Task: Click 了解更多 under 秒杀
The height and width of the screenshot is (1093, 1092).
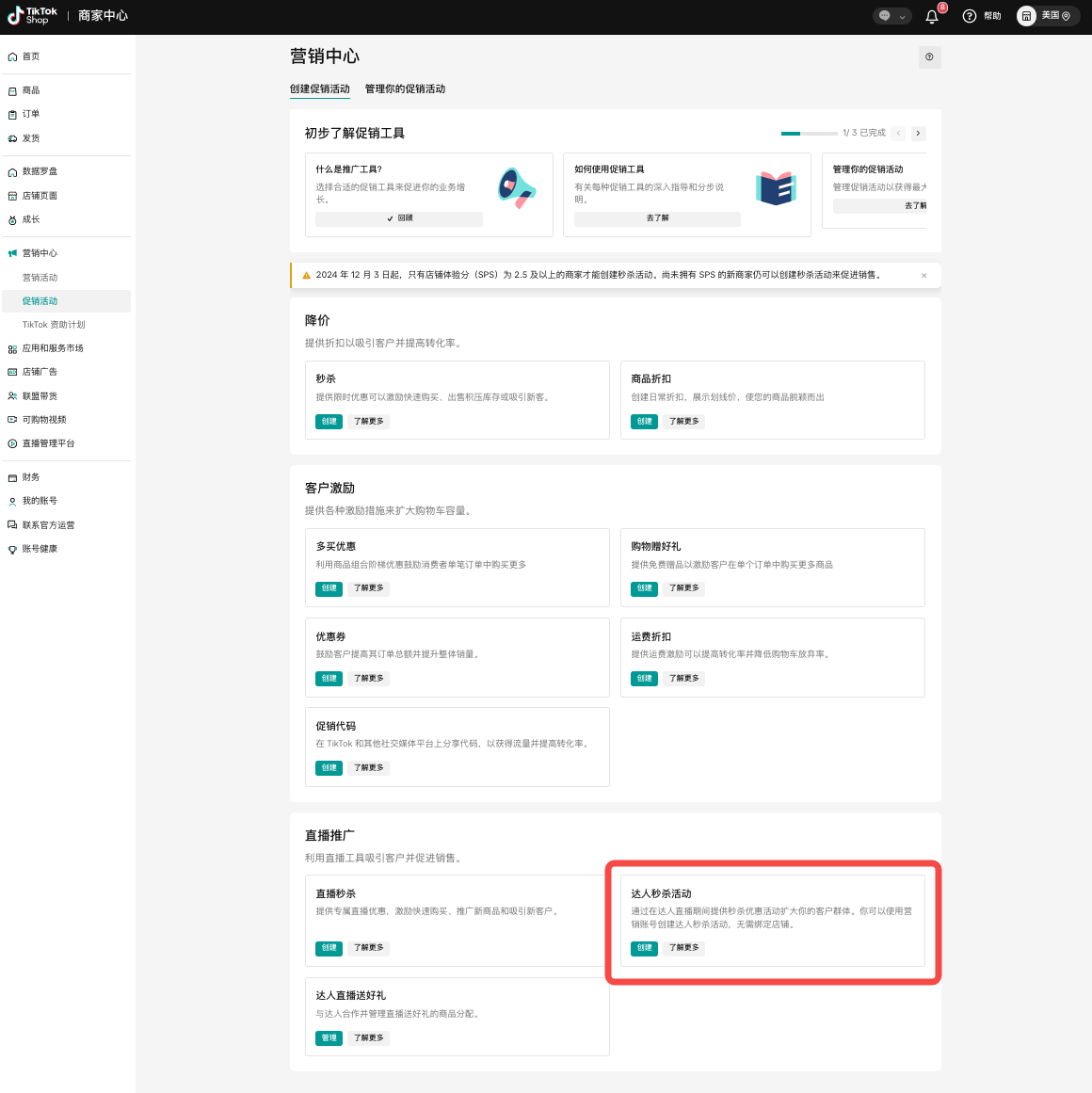Action: pyautogui.click(x=369, y=422)
